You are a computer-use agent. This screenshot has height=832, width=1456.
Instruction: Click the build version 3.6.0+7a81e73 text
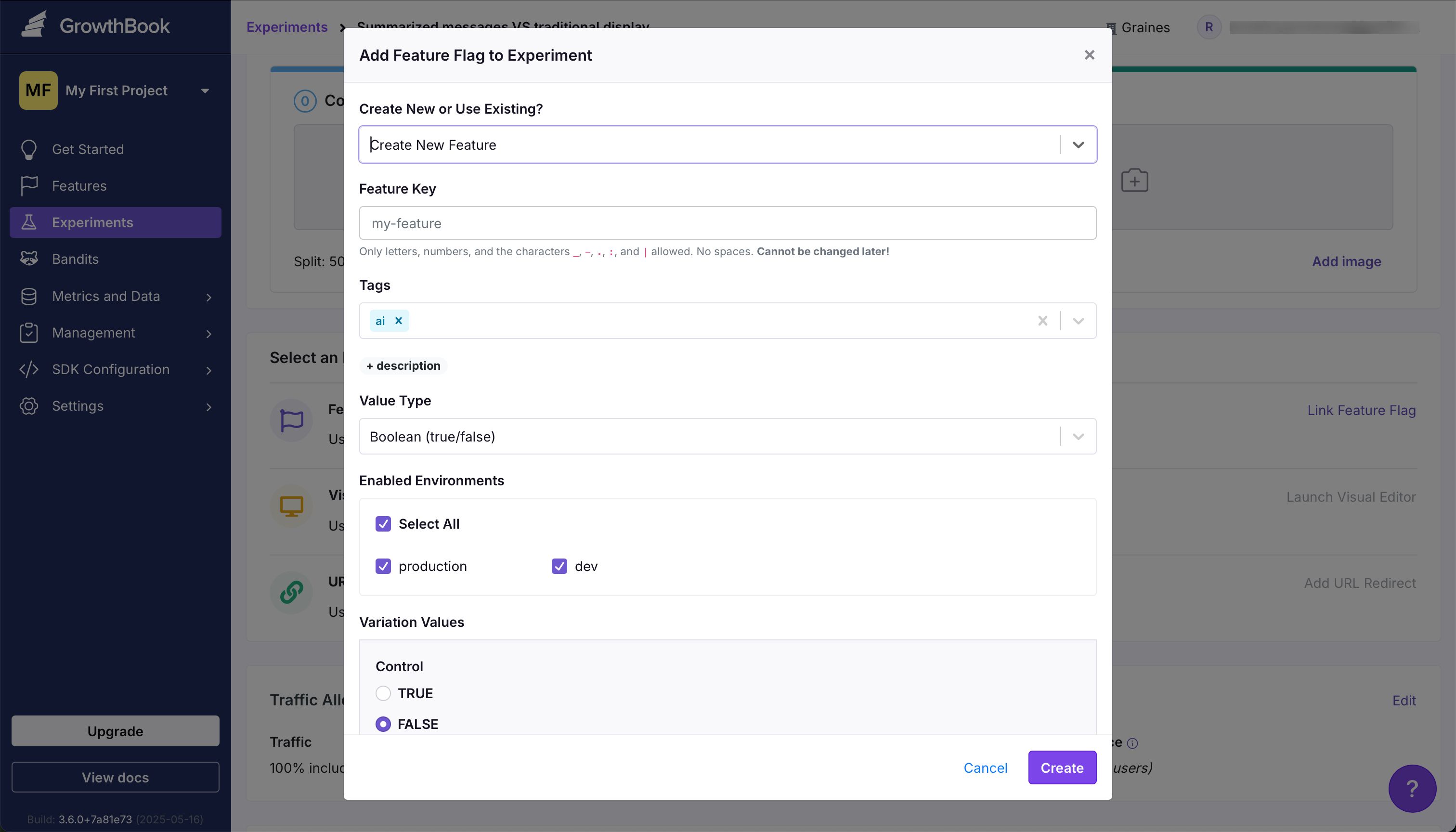point(95,819)
